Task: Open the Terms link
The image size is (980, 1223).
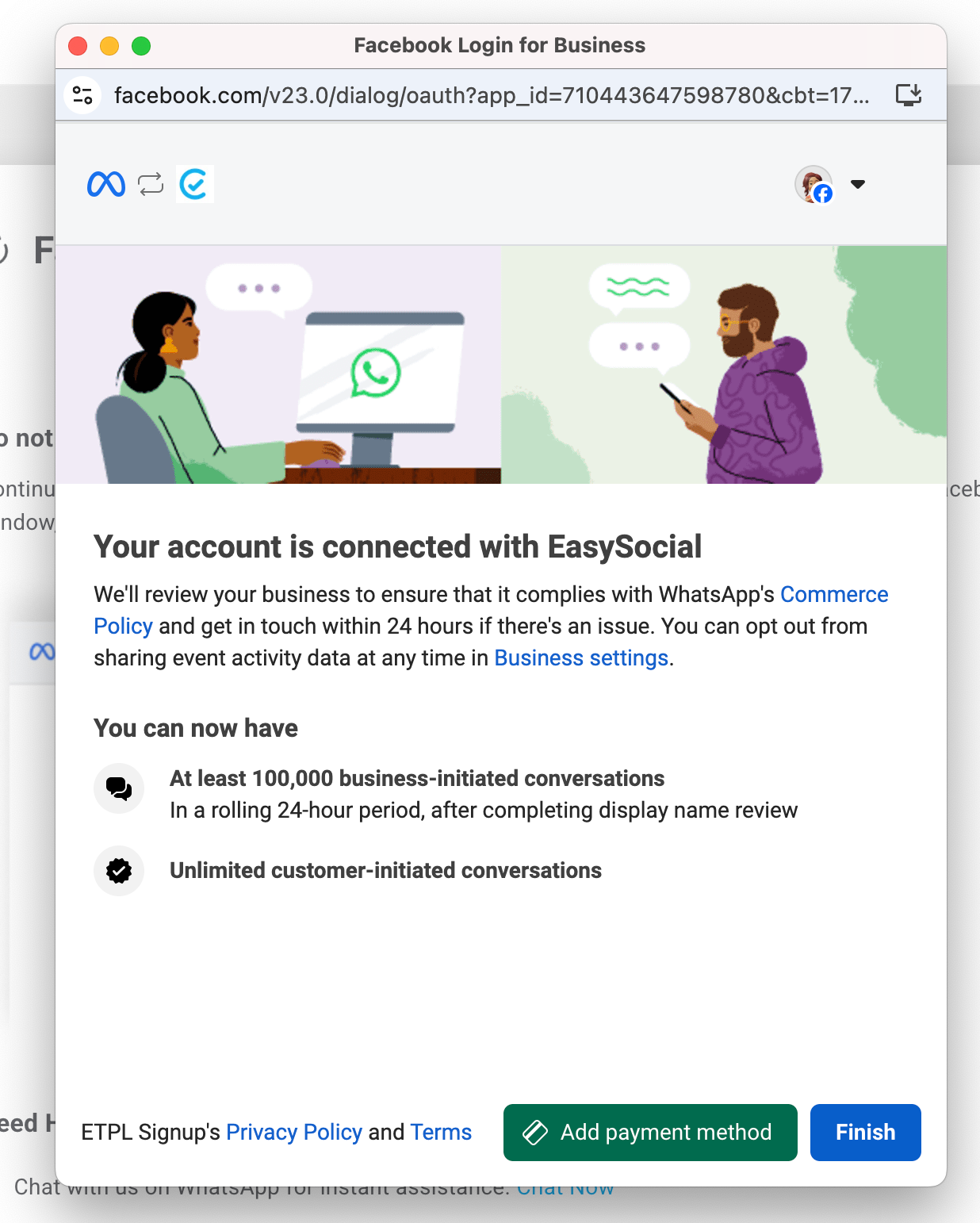Action: pyautogui.click(x=441, y=1132)
